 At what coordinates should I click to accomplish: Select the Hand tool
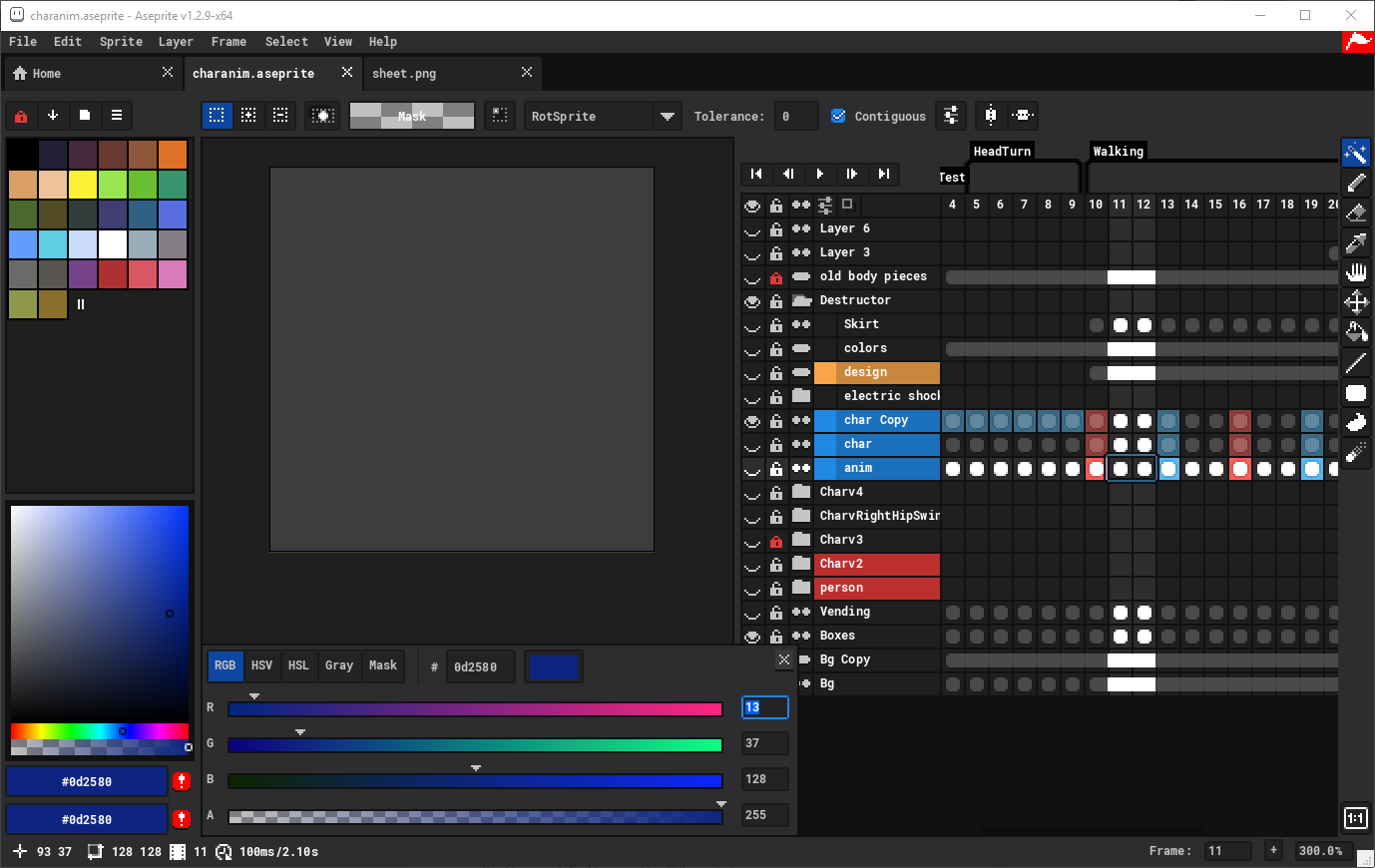[1356, 272]
